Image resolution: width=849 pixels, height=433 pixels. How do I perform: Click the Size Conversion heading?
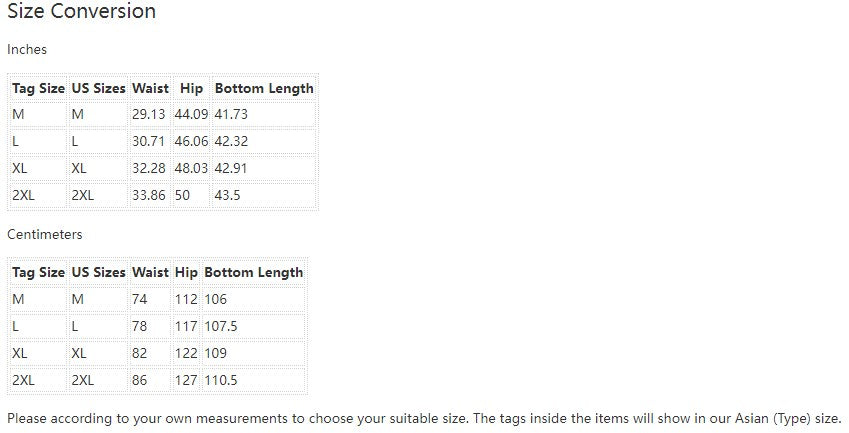(82, 12)
